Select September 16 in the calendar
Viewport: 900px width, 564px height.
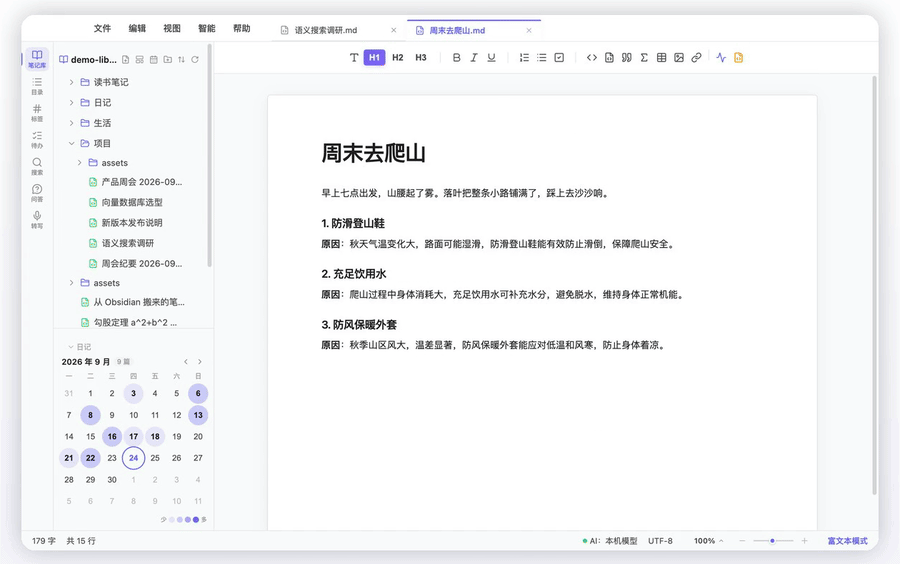[x=112, y=437]
